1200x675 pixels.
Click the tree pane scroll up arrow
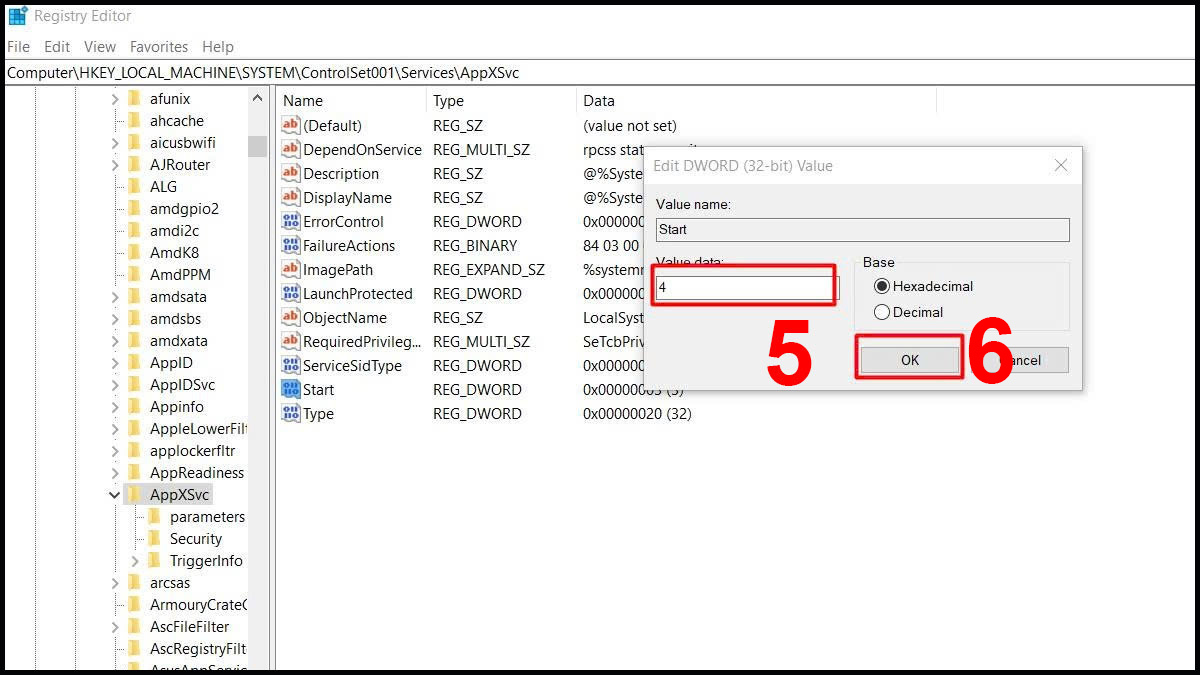coord(257,99)
